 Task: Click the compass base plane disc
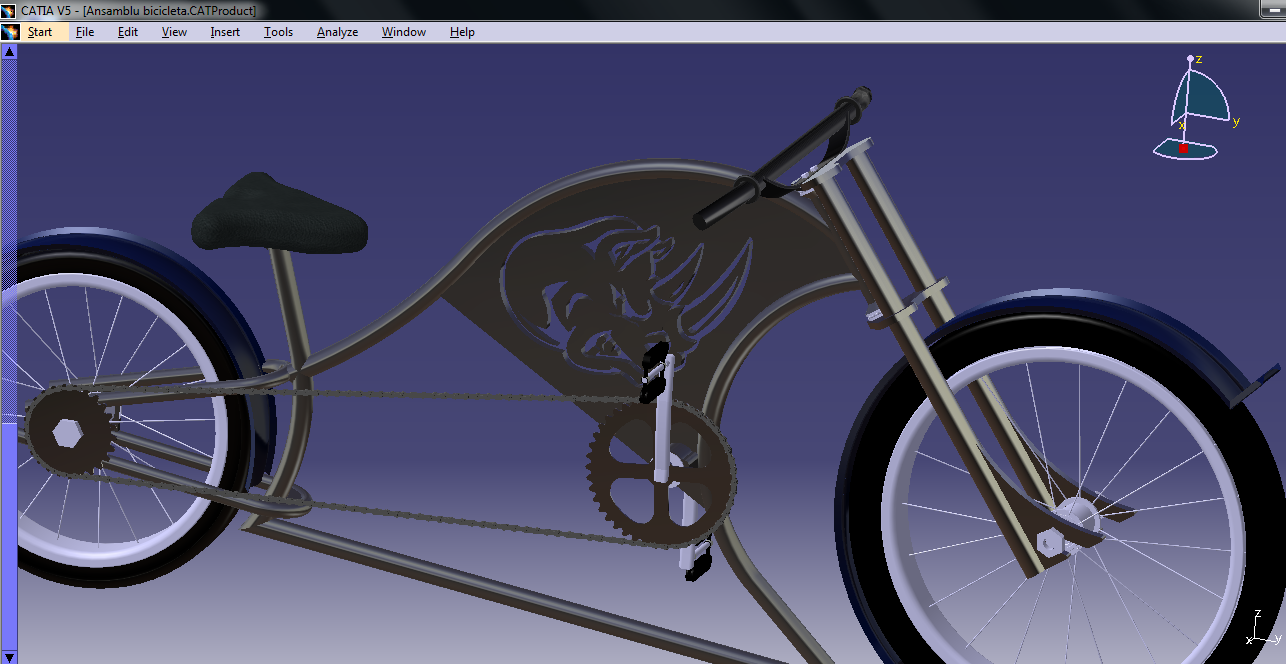tap(1185, 149)
